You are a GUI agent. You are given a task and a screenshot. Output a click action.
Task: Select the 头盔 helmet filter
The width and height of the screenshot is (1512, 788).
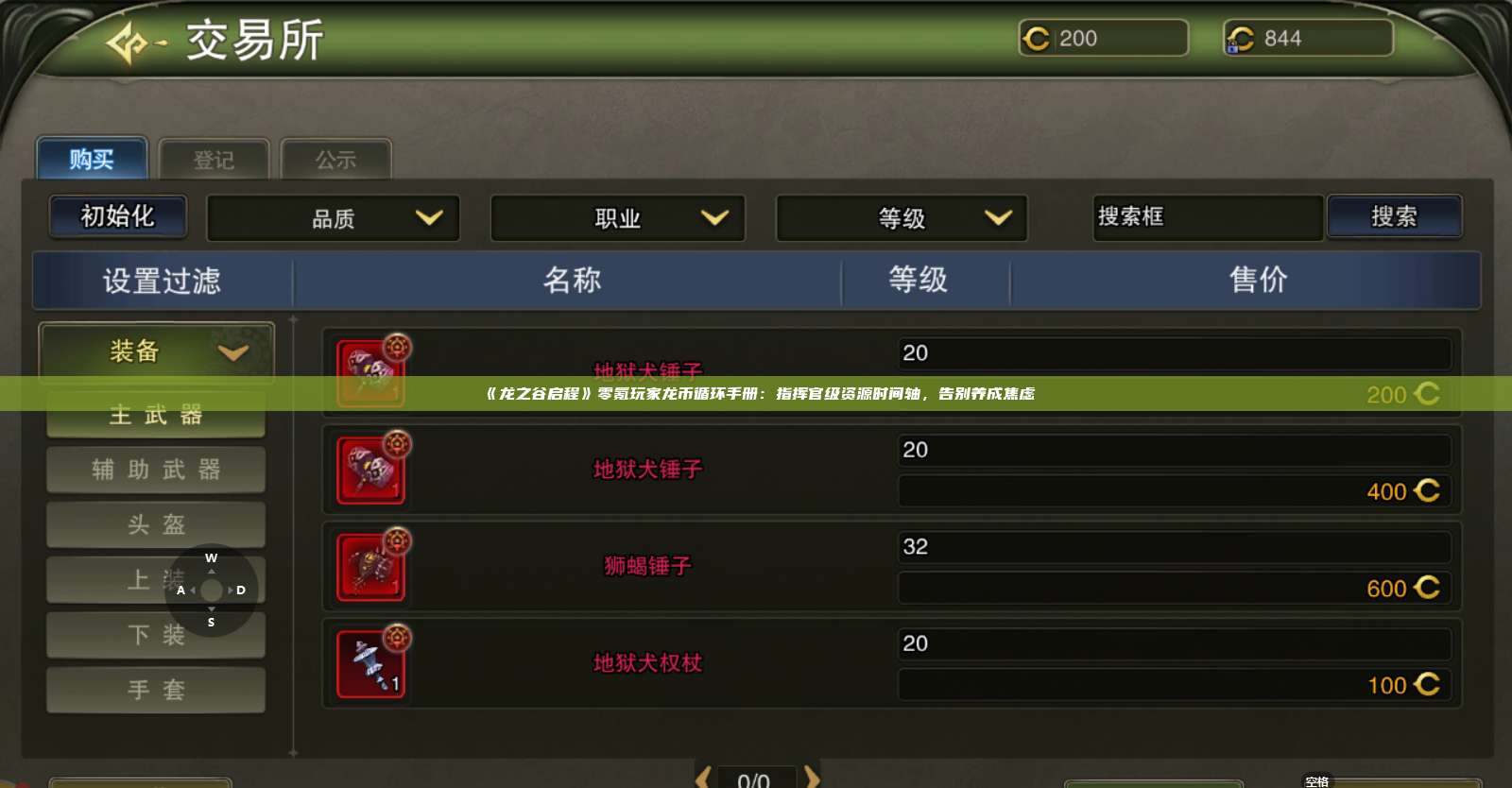click(x=156, y=524)
